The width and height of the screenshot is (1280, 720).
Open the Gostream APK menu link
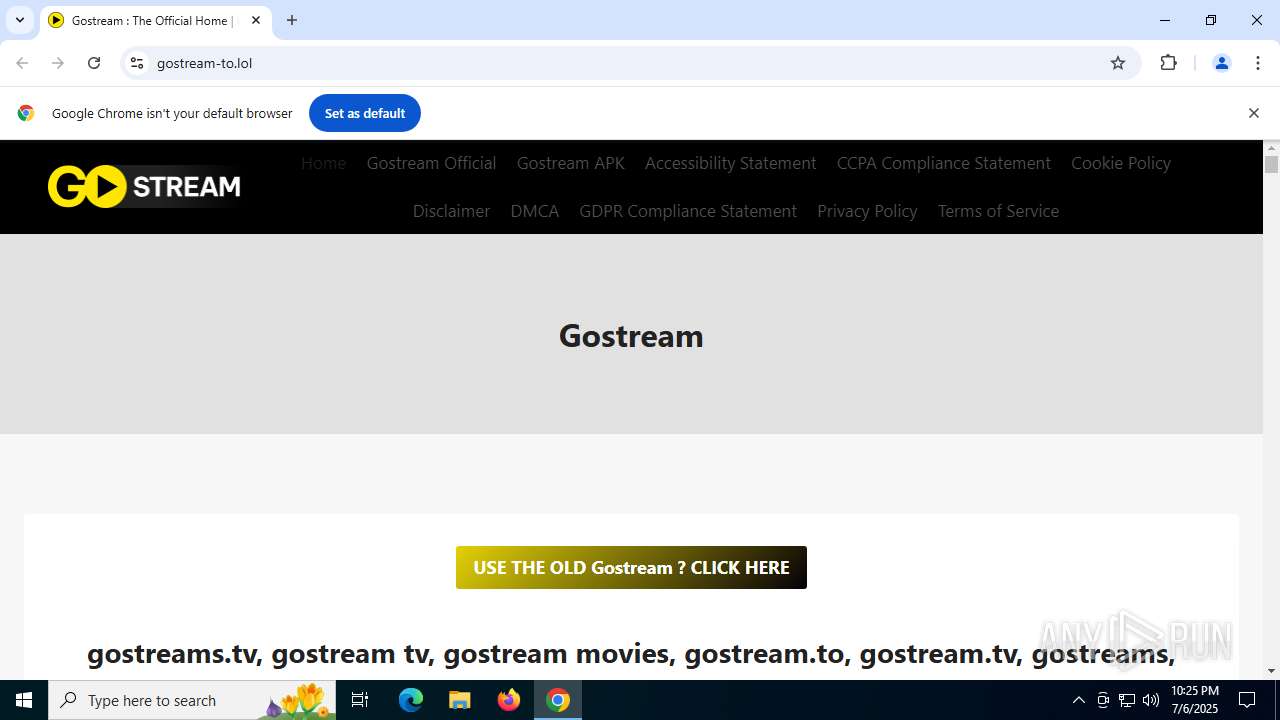click(x=570, y=163)
